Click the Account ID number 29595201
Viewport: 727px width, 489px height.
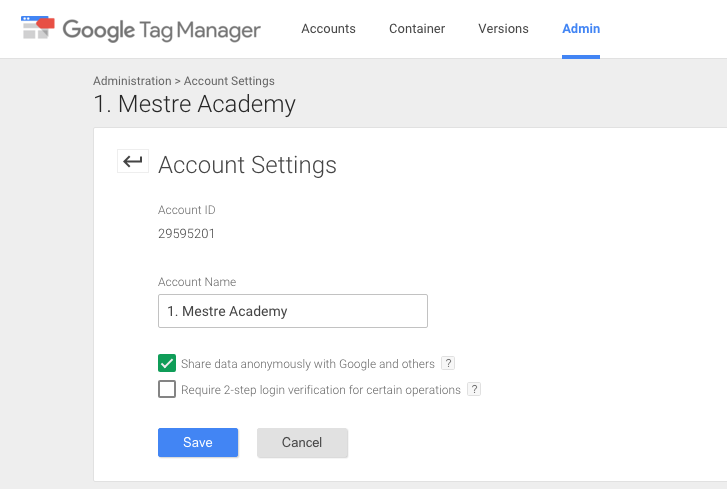tap(186, 234)
